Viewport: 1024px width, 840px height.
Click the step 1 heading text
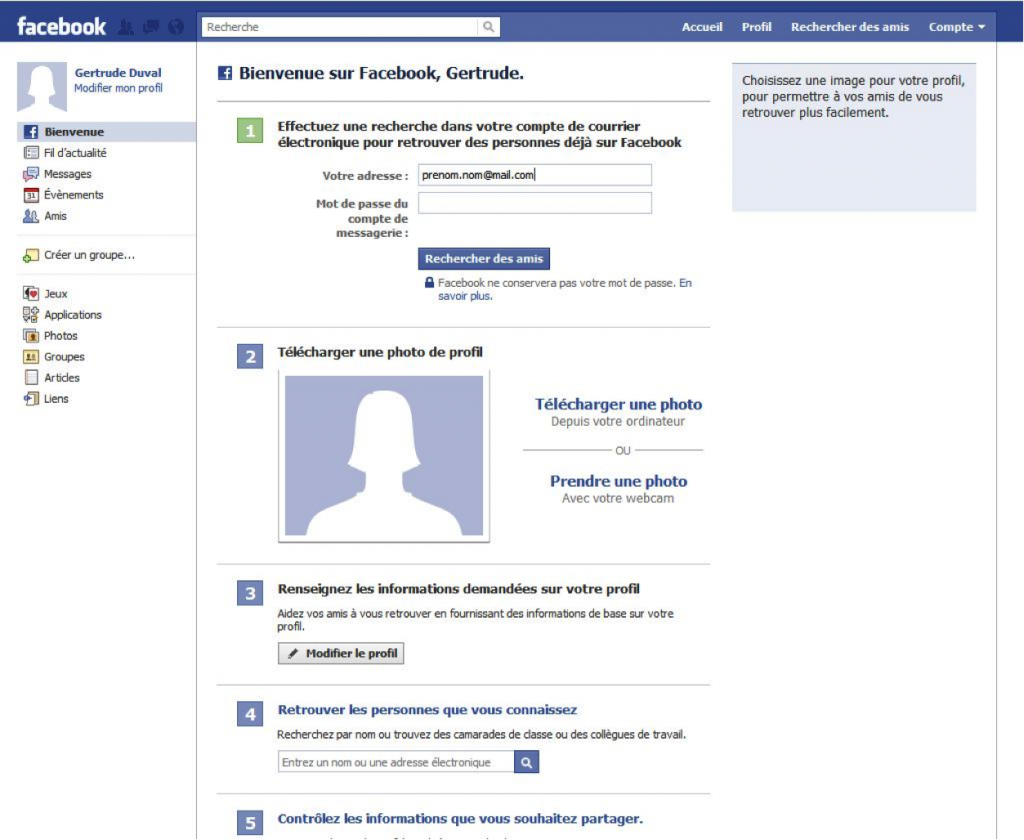pos(479,135)
